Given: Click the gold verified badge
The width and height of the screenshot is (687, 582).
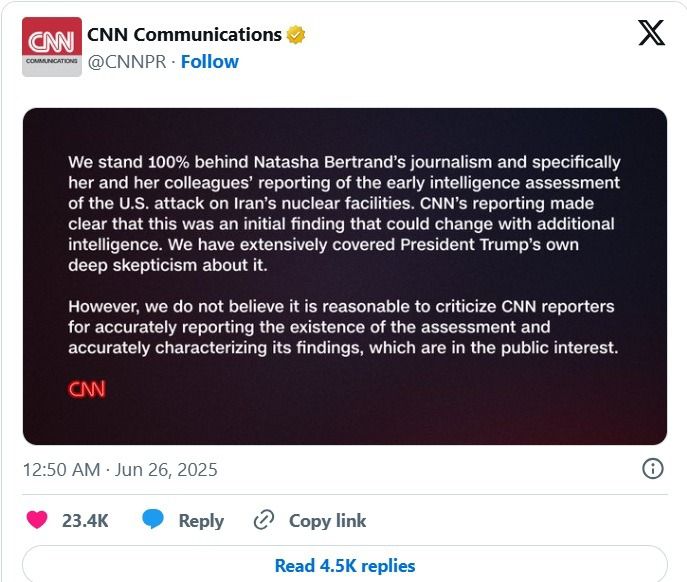Looking at the screenshot, I should click(x=296, y=35).
